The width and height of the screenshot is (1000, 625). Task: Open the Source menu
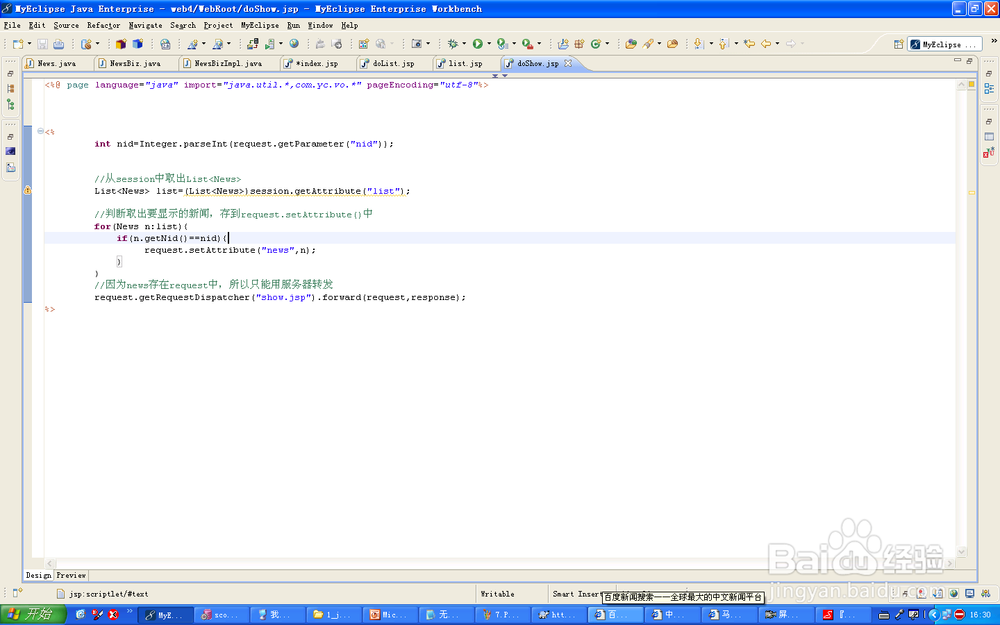click(66, 26)
